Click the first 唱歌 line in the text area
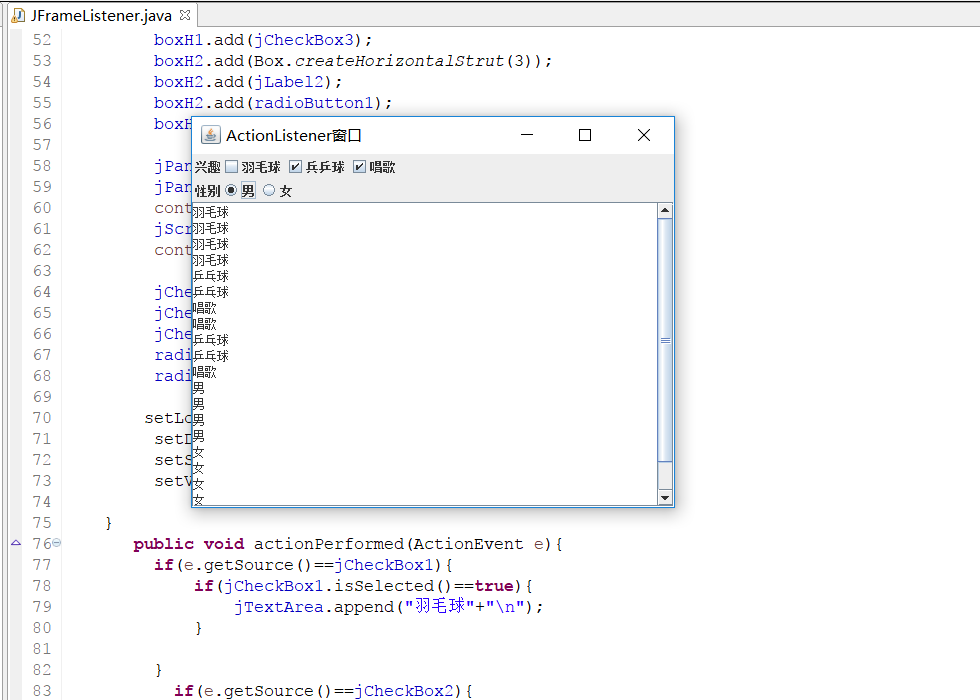This screenshot has width=980, height=700. point(204,308)
